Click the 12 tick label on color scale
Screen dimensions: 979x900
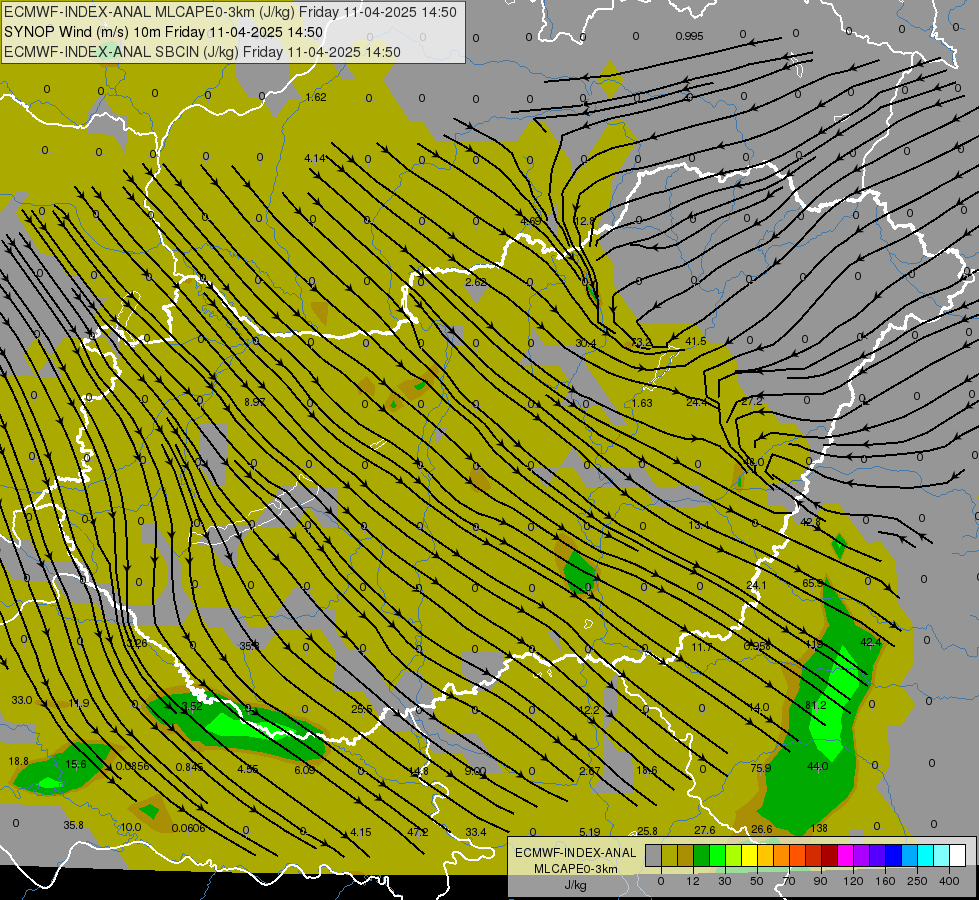click(693, 881)
